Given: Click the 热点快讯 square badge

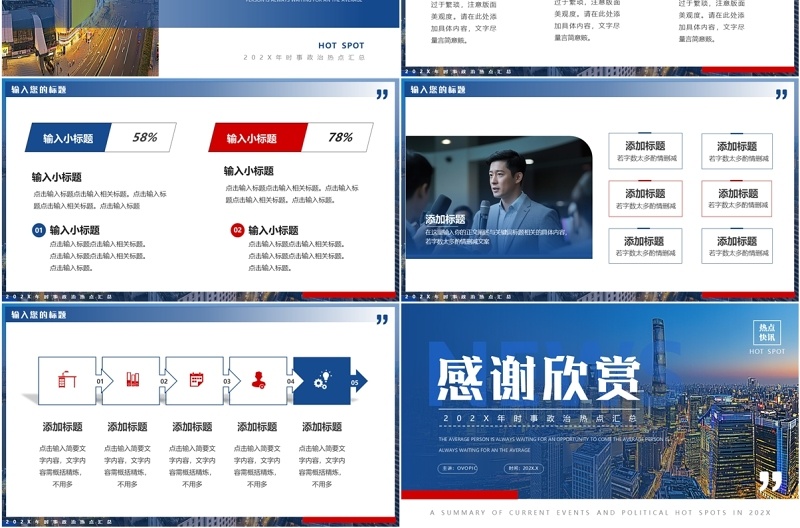Looking at the screenshot, I should (x=767, y=333).
